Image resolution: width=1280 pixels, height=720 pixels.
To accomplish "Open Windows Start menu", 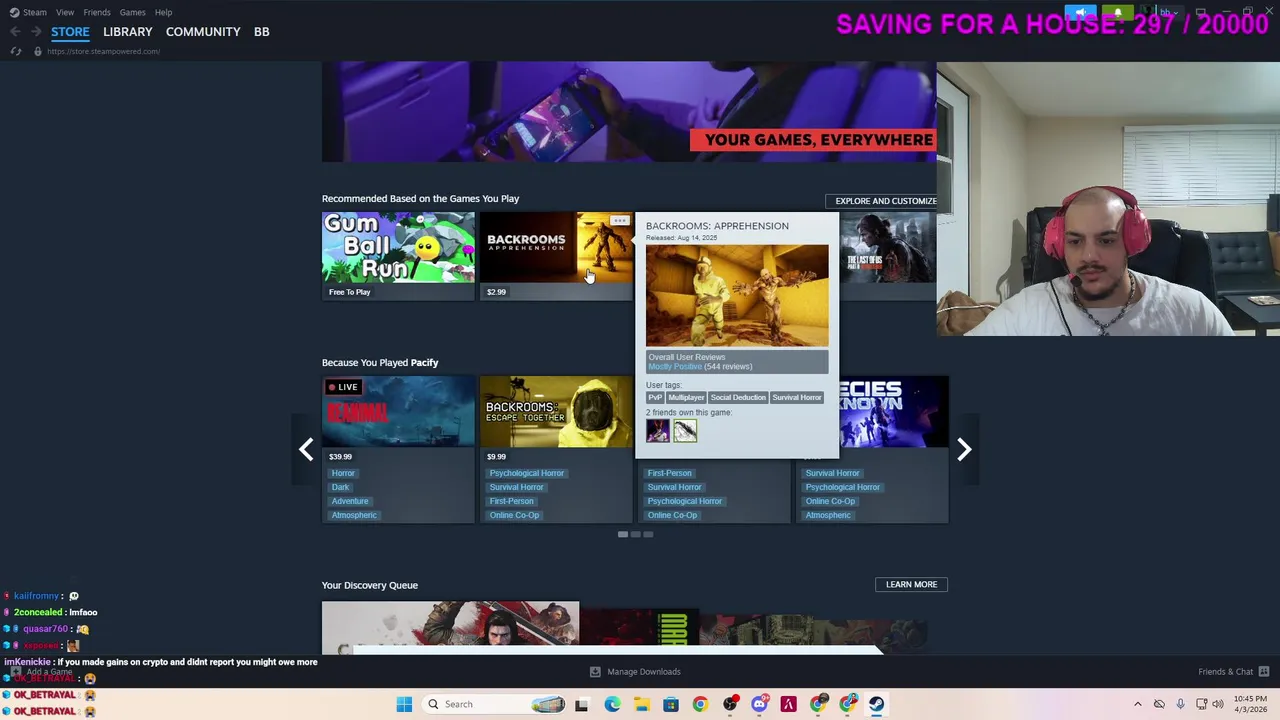I will click(404, 704).
